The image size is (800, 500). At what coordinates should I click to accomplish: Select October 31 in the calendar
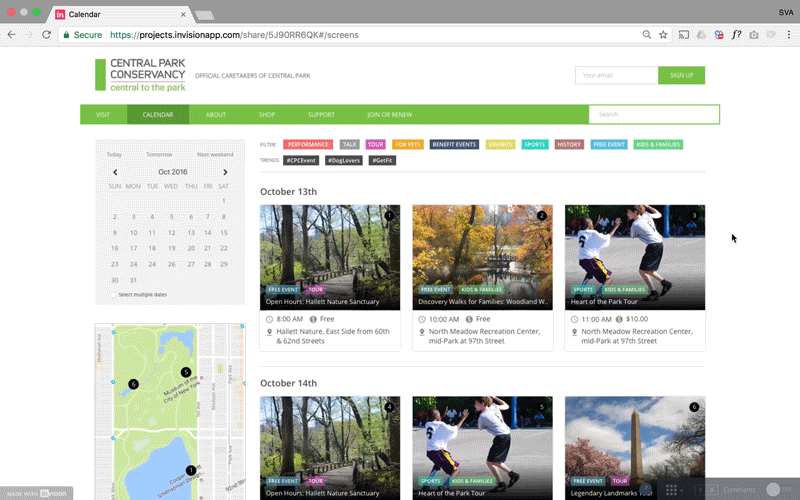[133, 280]
